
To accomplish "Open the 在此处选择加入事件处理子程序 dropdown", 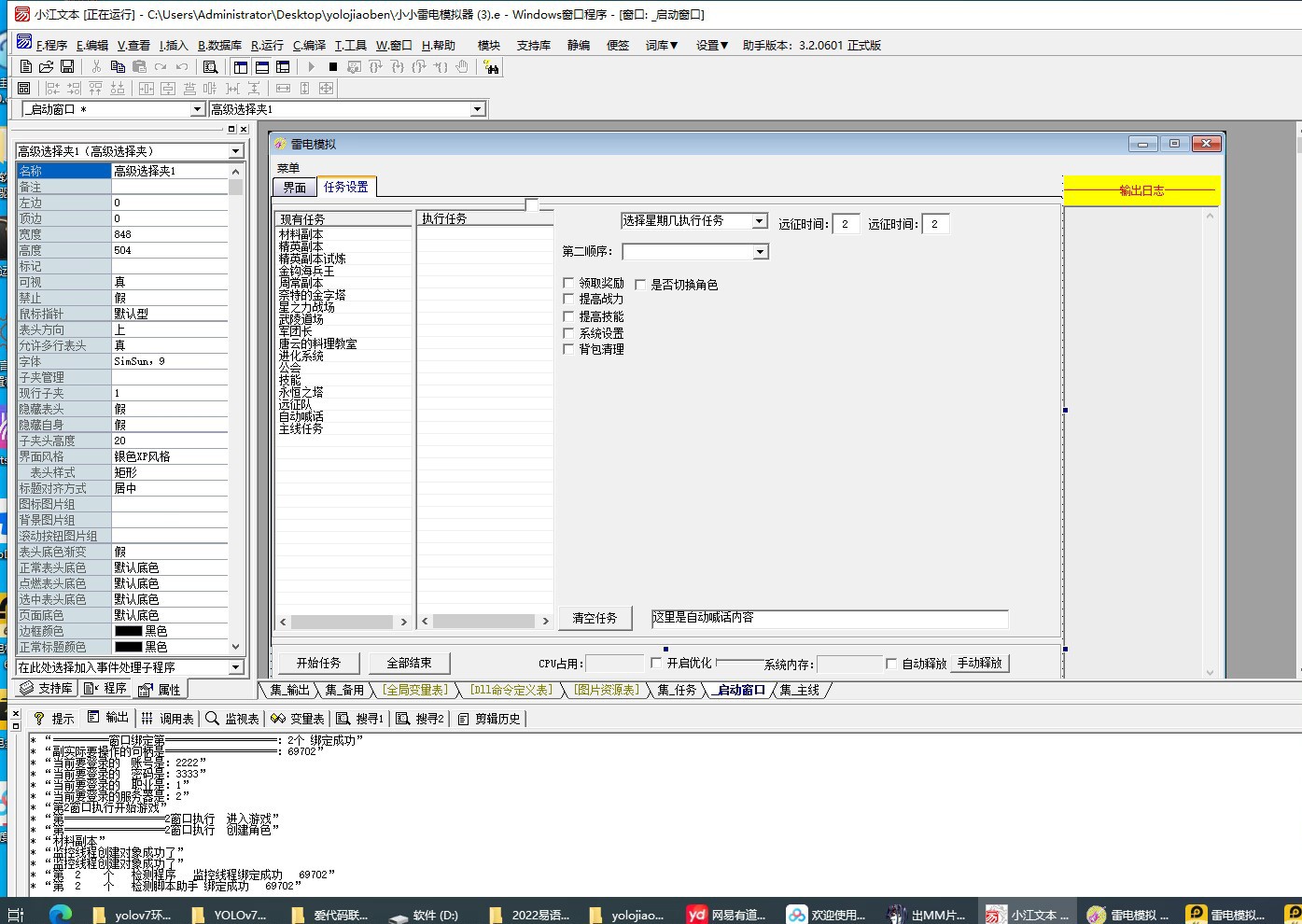I will pos(235,667).
